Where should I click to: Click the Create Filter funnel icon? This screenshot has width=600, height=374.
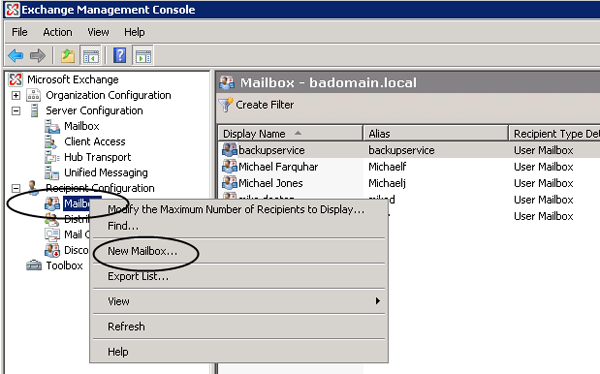coord(226,105)
